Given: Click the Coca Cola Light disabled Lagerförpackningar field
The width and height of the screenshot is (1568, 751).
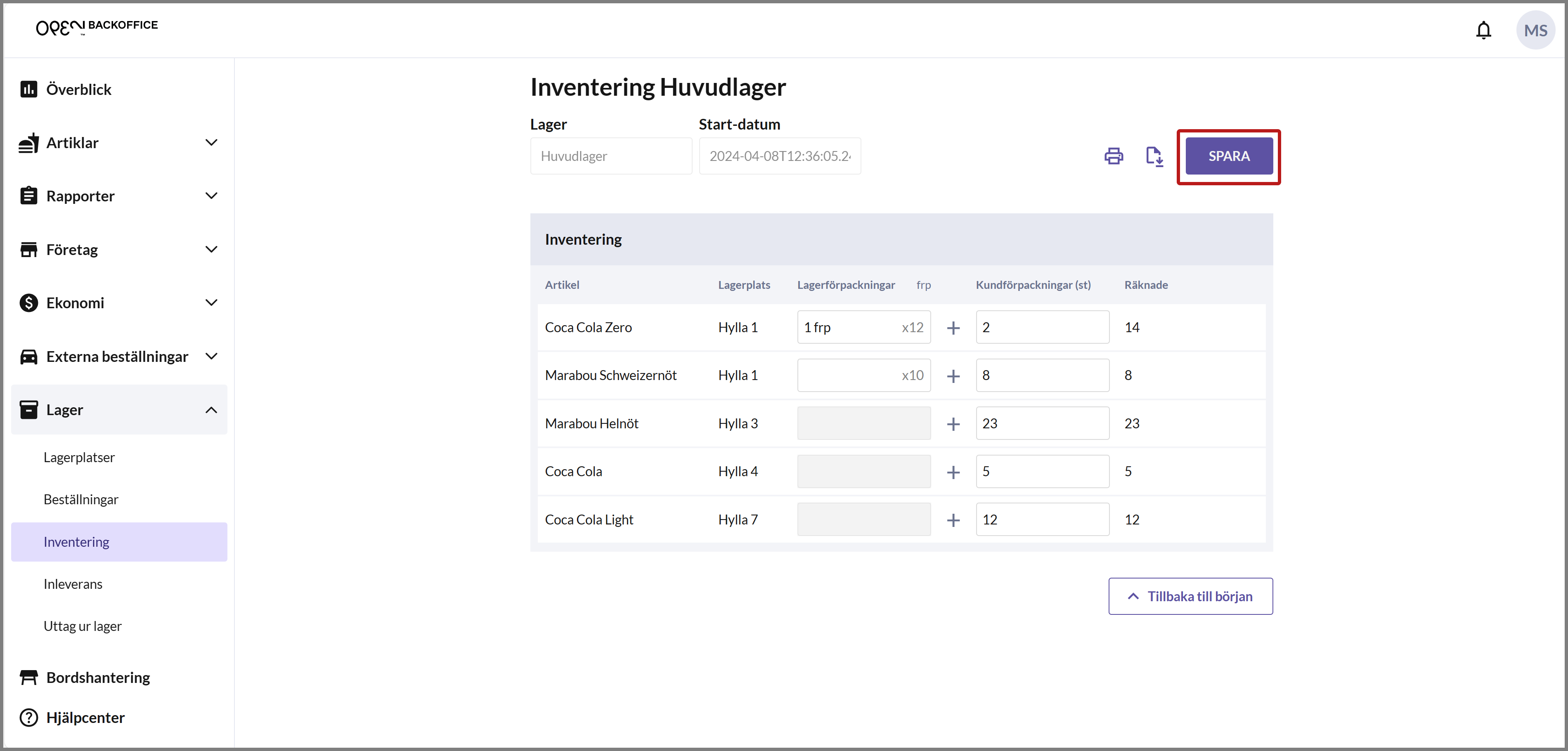Looking at the screenshot, I should pyautogui.click(x=864, y=520).
